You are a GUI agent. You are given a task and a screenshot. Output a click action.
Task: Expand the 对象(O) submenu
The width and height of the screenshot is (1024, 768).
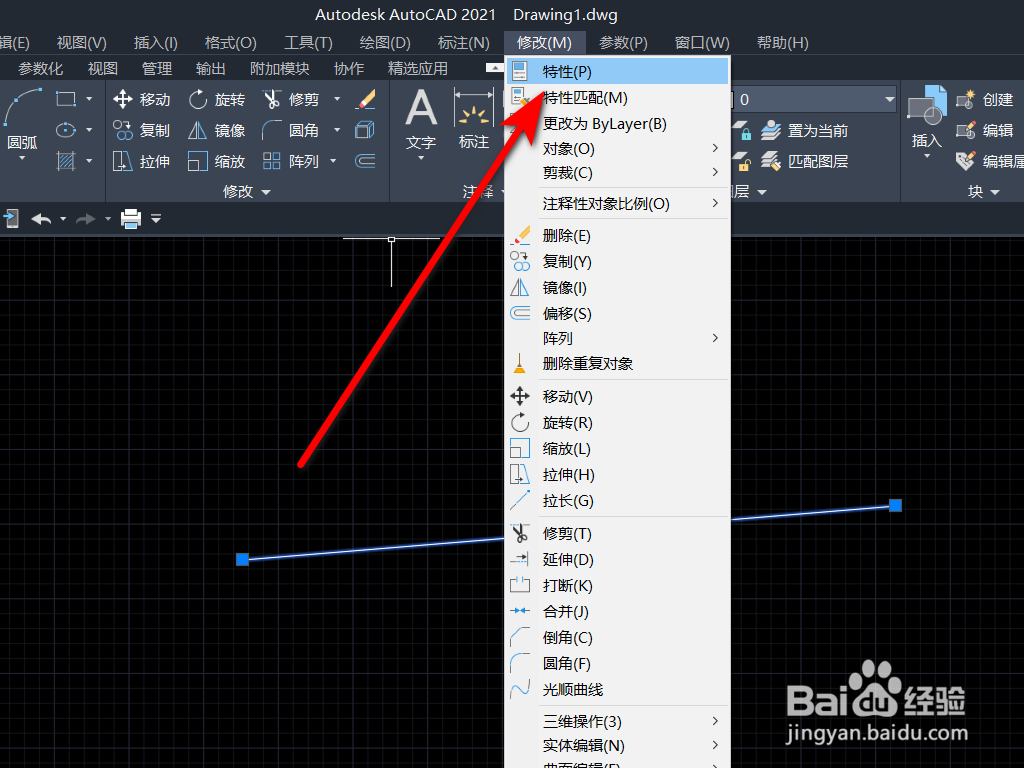(618, 148)
